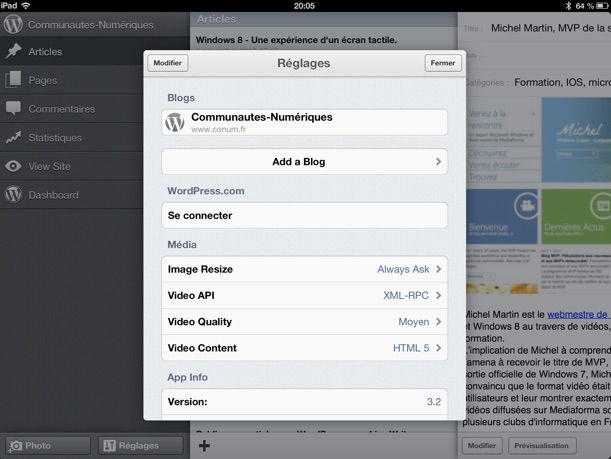Open the Windows 8 article row

click(323, 40)
